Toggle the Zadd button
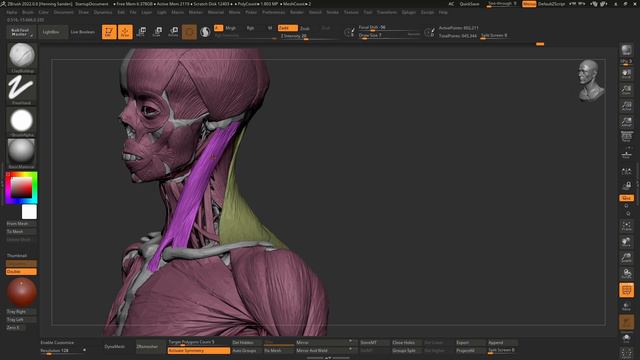Viewport: 640px width, 360px height. click(287, 28)
